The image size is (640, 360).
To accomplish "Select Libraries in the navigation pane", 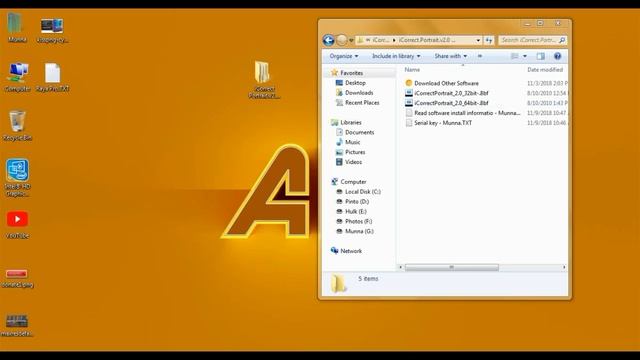I will click(351, 122).
